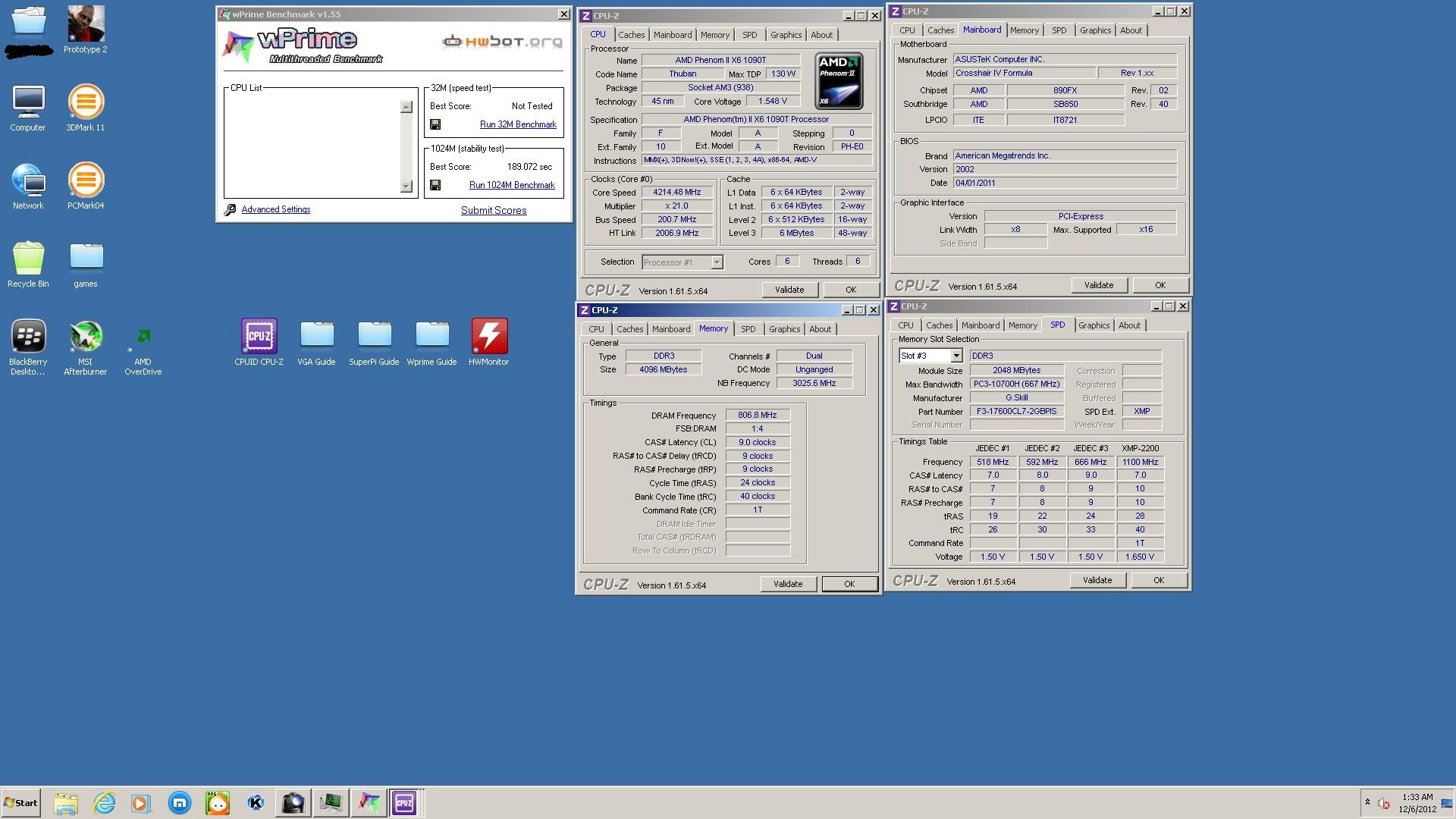Open the PPS app in the taskbar
Screen dimensions: 1456x819
coord(218,803)
